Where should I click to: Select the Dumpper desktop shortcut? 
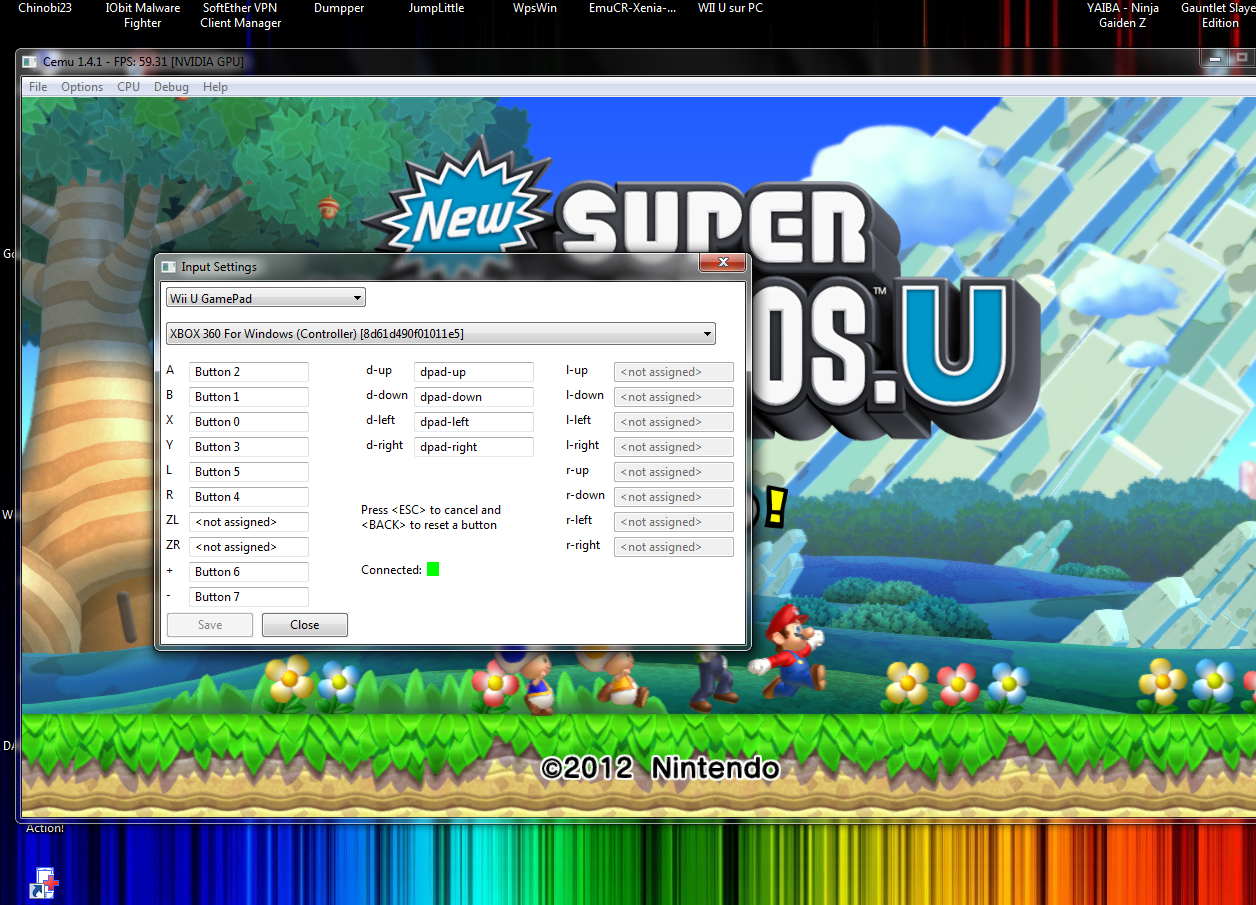(x=339, y=9)
